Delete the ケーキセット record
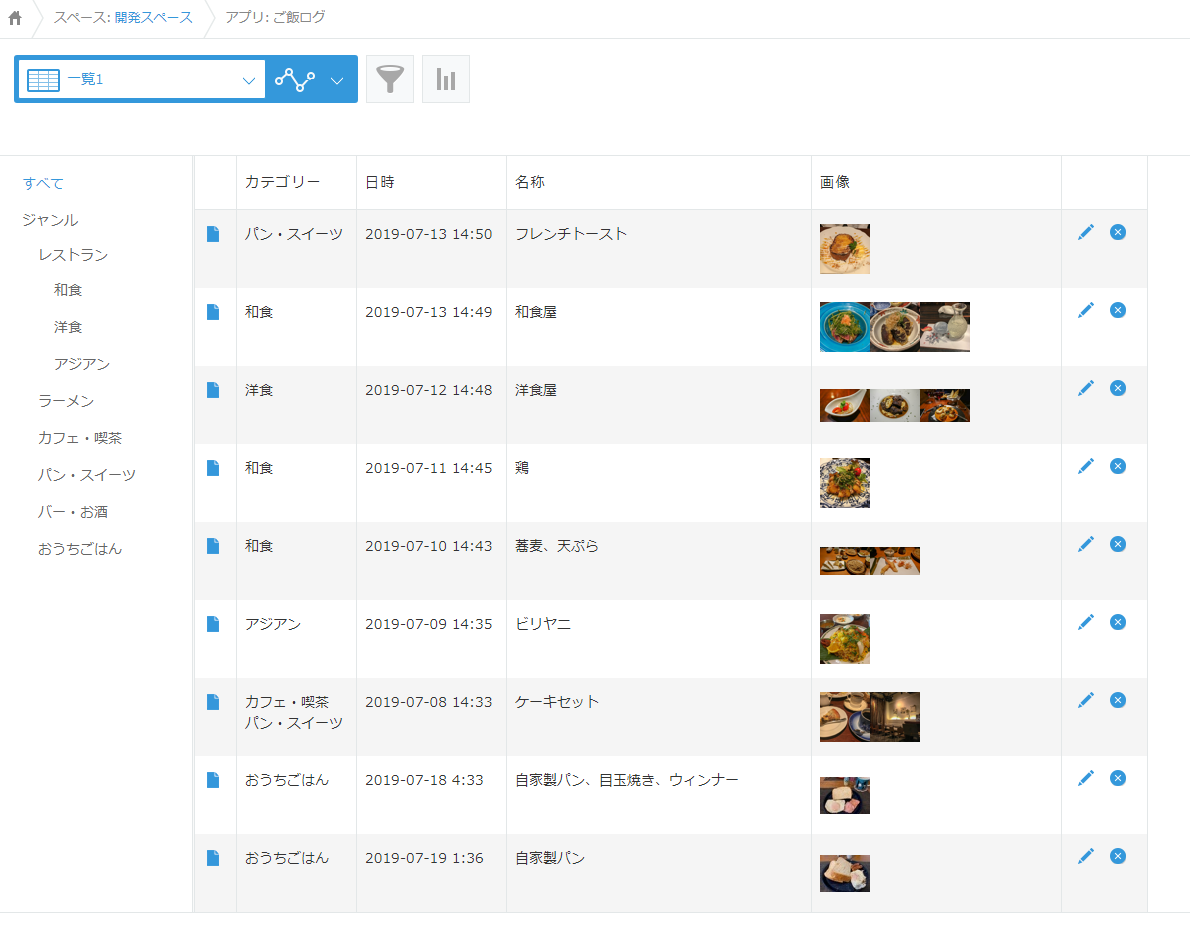The height and width of the screenshot is (926, 1190). click(1118, 700)
